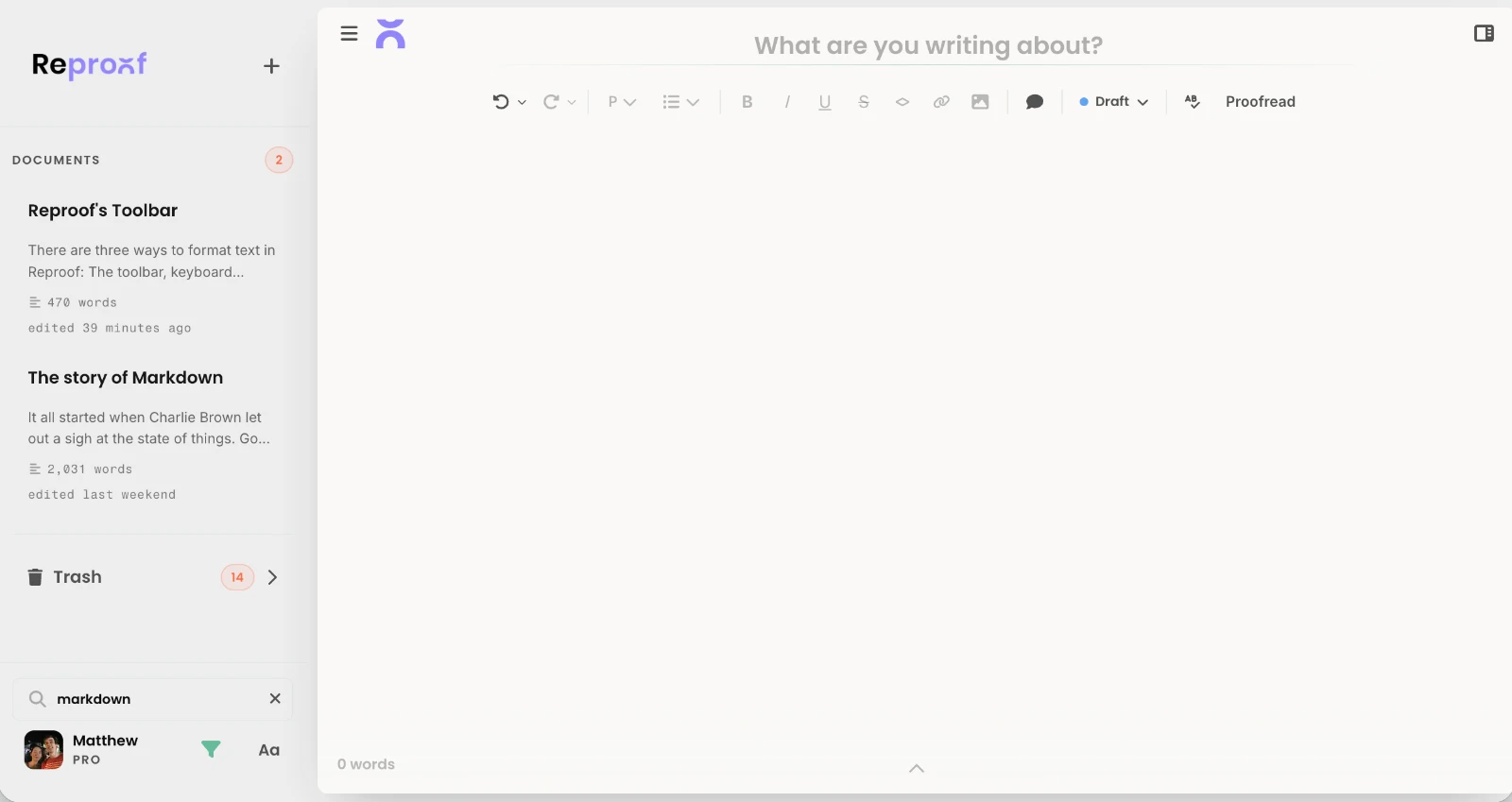Click the document title field
The width and height of the screenshot is (1512, 802).
click(928, 45)
